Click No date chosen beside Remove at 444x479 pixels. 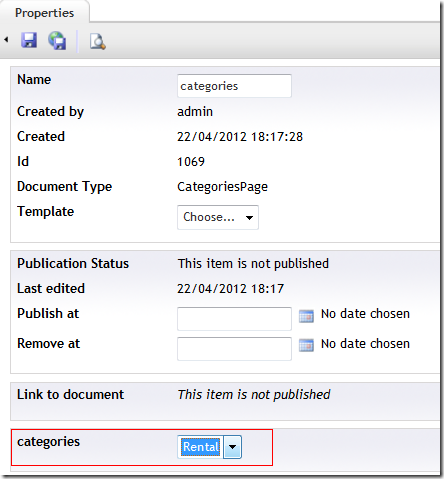[x=365, y=344]
